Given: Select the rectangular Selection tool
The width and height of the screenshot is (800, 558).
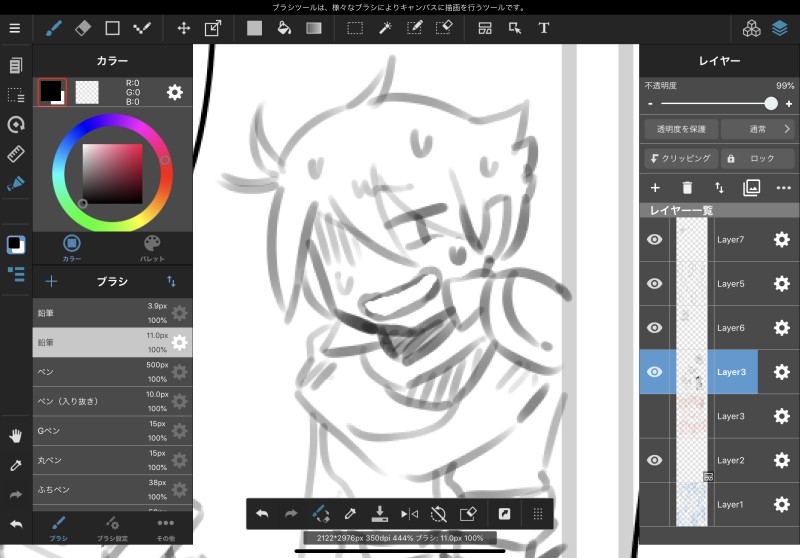Looking at the screenshot, I should (x=355, y=28).
